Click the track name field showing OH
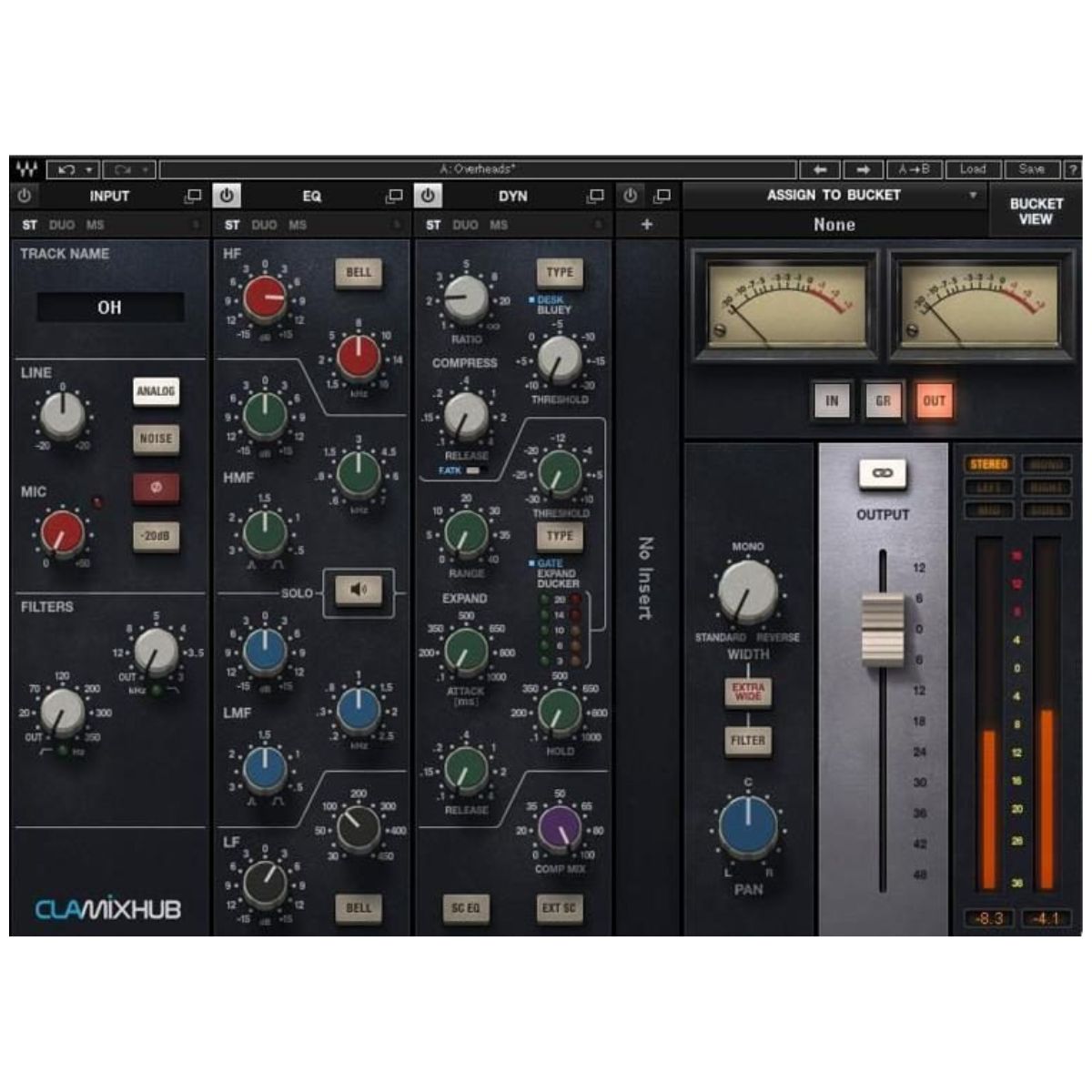The width and height of the screenshot is (1092, 1092). (109, 307)
